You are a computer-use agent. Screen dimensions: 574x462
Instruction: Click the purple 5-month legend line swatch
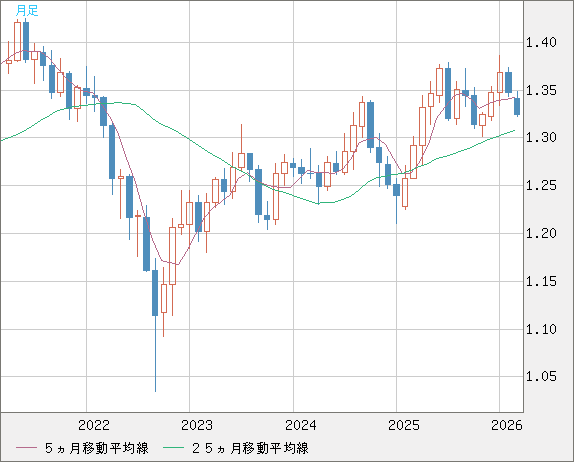[x=26, y=448]
